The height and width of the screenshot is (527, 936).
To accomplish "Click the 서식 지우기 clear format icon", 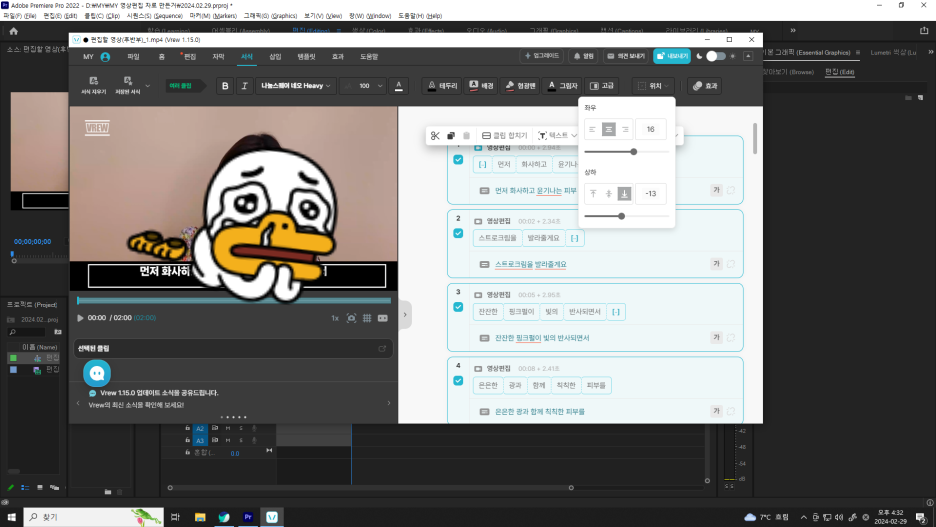I will click(94, 85).
